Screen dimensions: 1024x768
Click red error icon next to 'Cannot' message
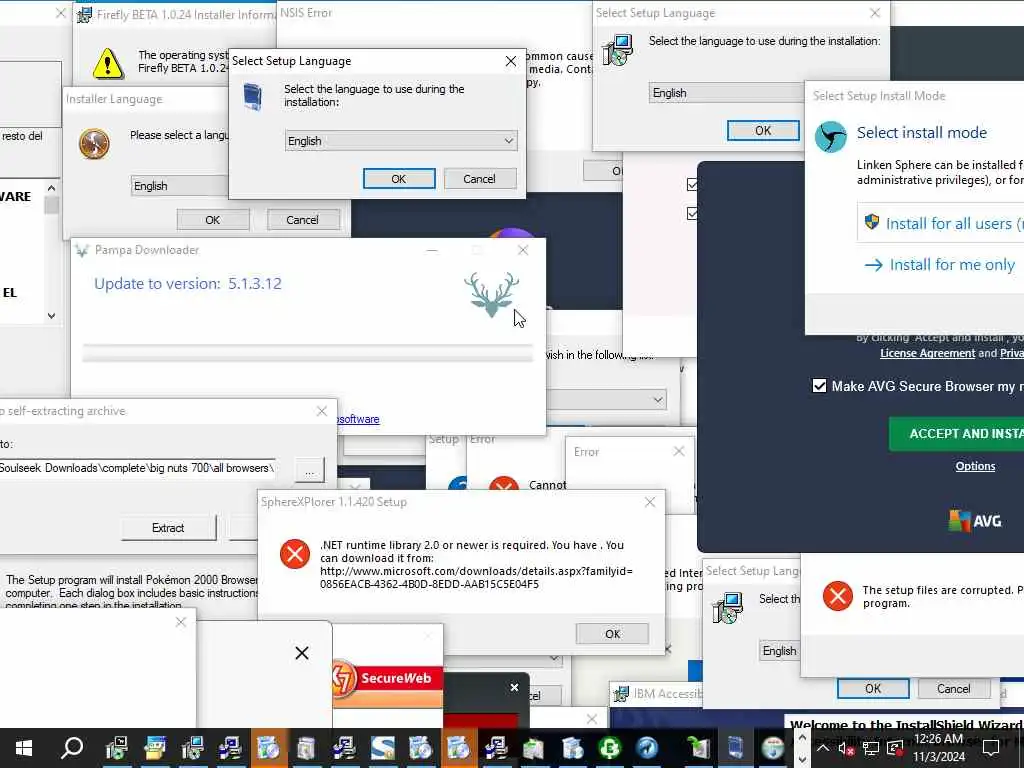click(504, 485)
